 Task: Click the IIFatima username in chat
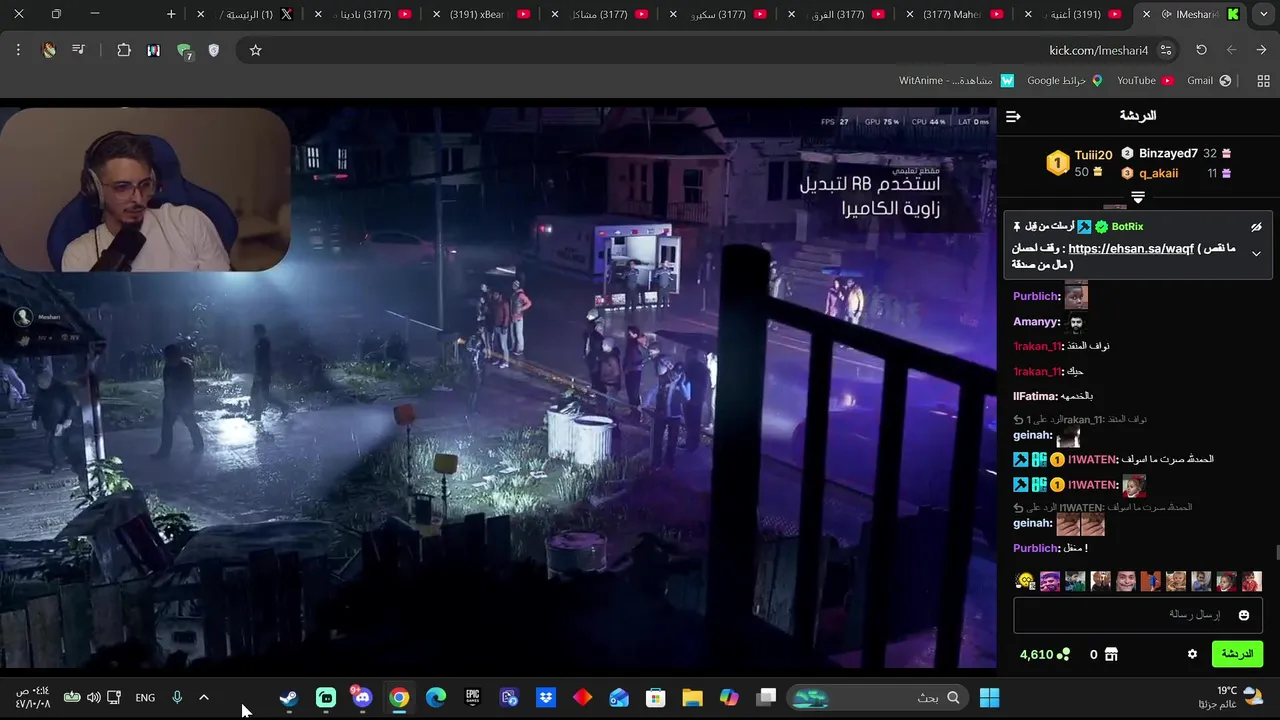[x=1035, y=396]
